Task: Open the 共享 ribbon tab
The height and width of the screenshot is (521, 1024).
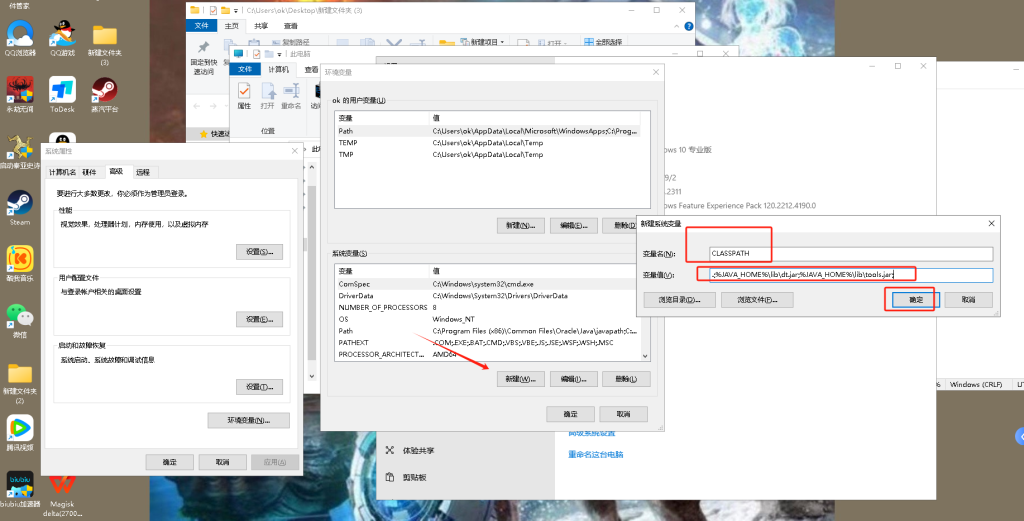Action: pos(261,26)
